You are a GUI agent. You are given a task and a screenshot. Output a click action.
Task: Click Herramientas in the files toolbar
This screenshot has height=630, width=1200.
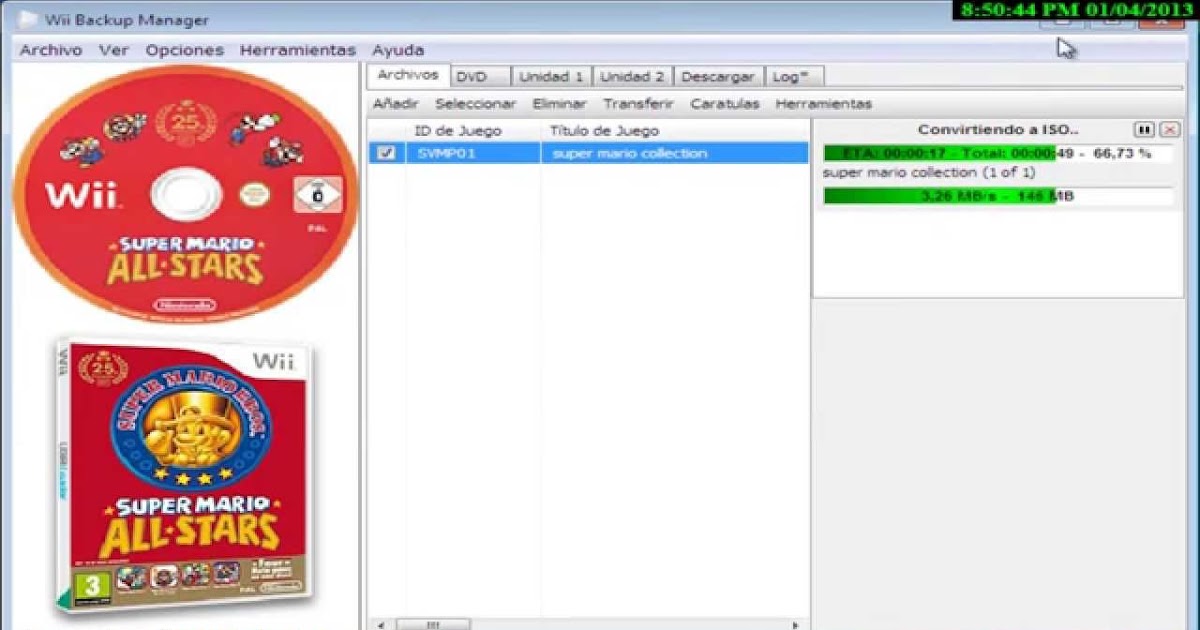[824, 104]
